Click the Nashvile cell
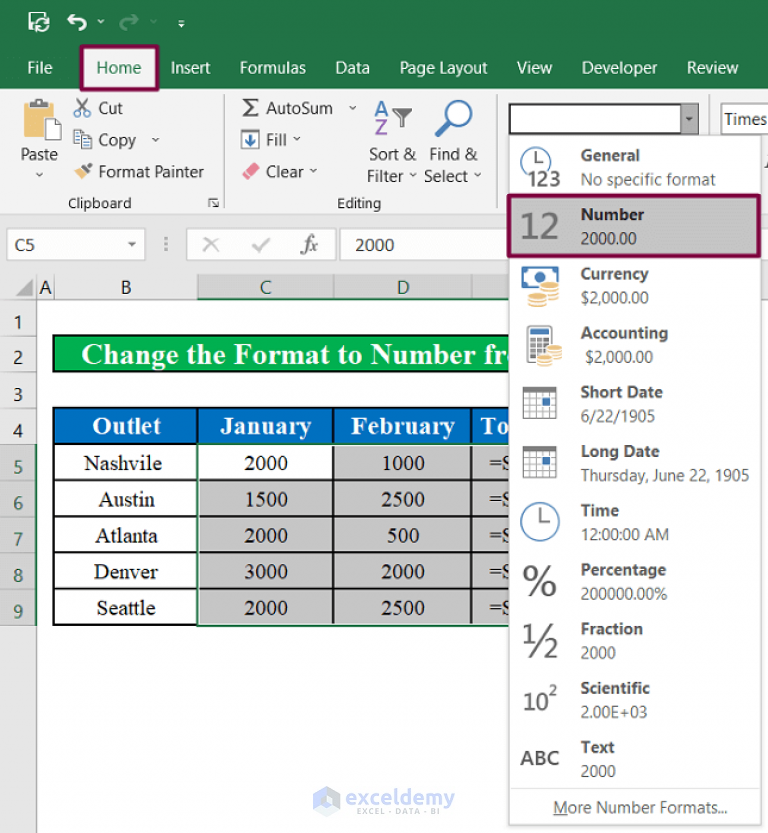Image resolution: width=768 pixels, height=833 pixels. click(126, 463)
